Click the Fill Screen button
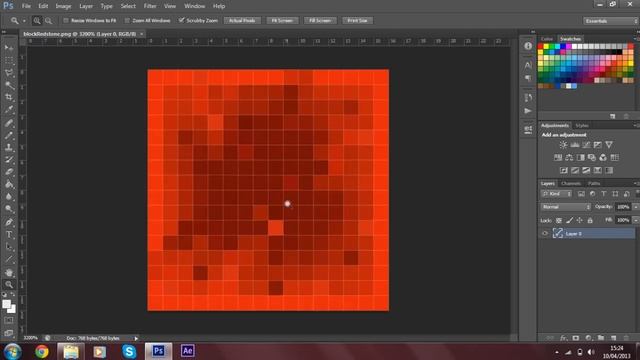The image size is (640, 360). point(320,20)
